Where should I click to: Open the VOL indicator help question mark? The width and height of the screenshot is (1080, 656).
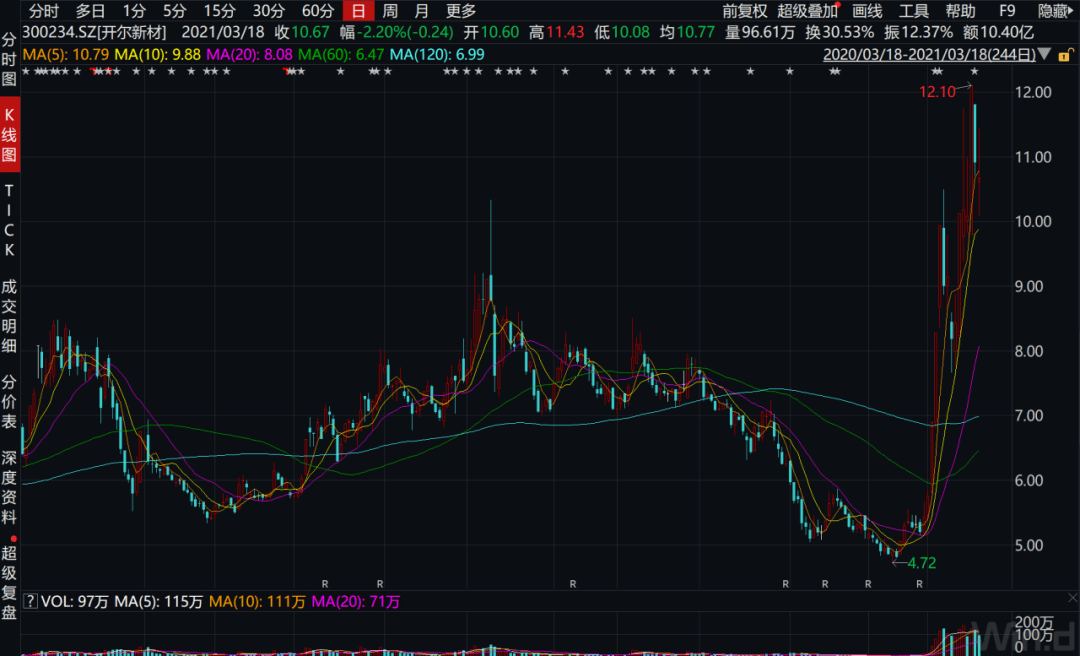28,602
